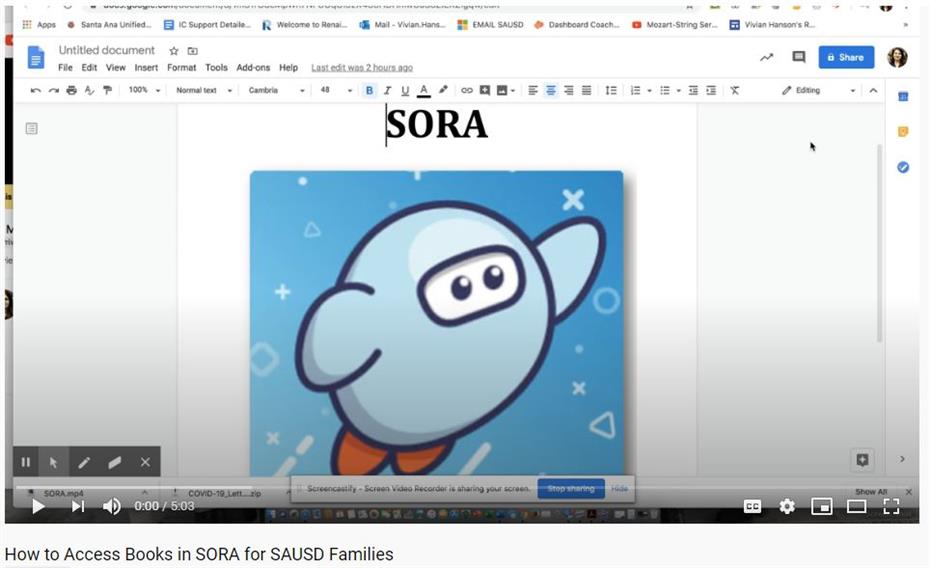Click the Stop sharing button
Viewport: 930px width, 568px height.
(x=571, y=489)
